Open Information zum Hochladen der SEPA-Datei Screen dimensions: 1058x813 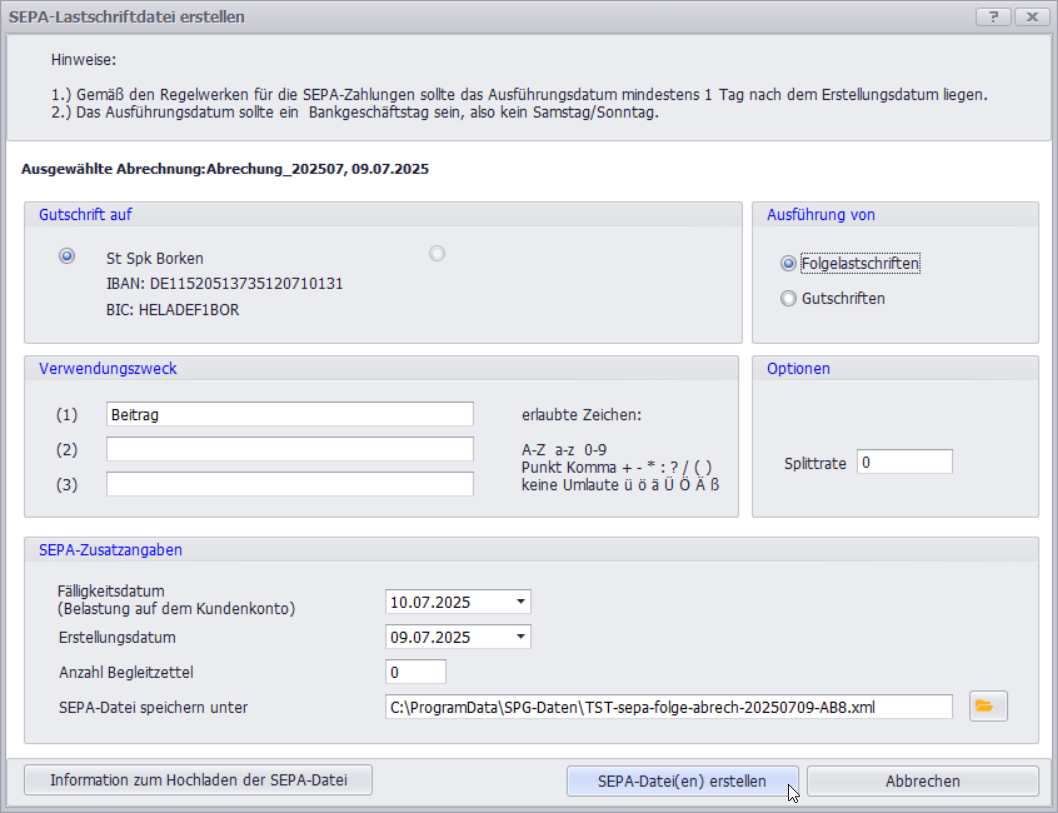pos(198,780)
